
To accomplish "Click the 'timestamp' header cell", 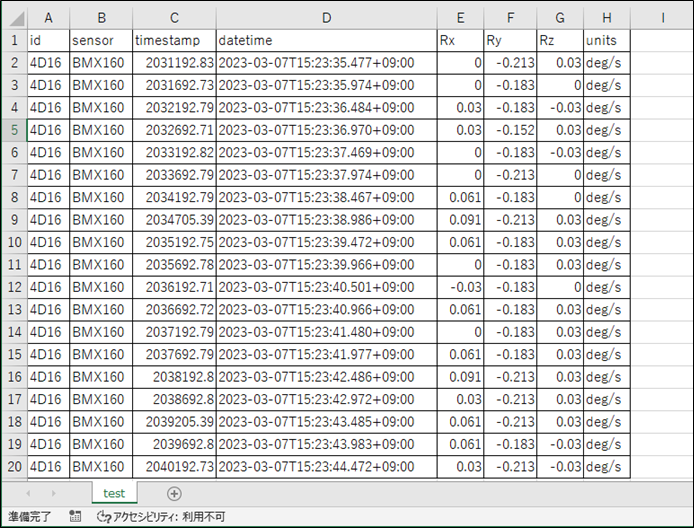I will coord(173,40).
